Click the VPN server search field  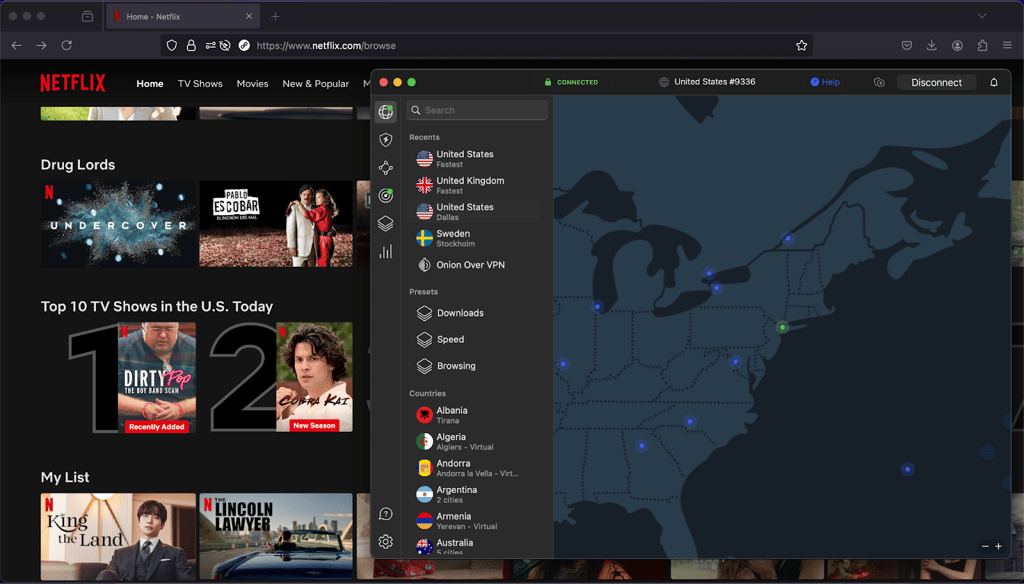(x=477, y=110)
